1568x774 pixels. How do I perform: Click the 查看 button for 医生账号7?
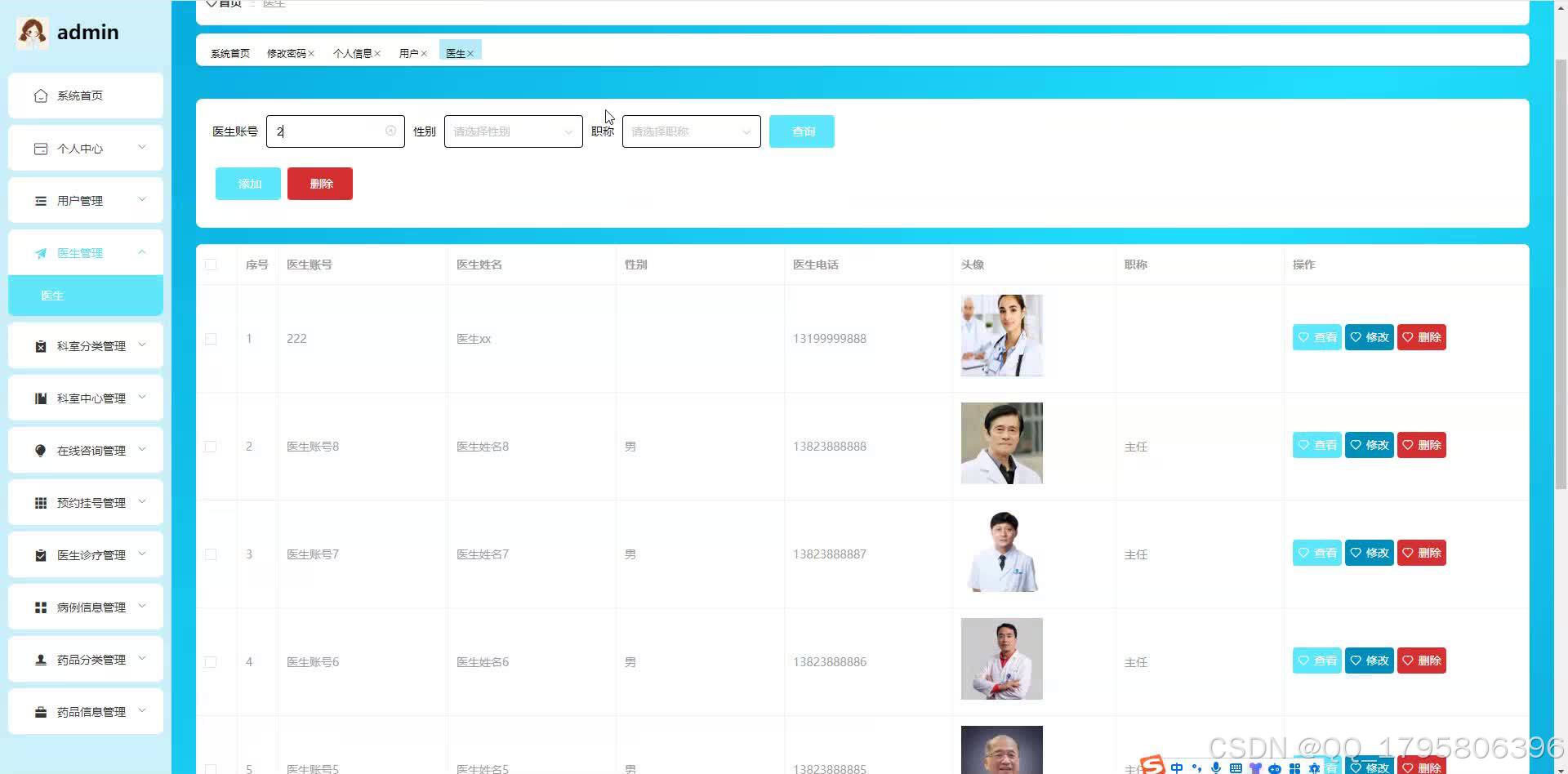(x=1317, y=553)
